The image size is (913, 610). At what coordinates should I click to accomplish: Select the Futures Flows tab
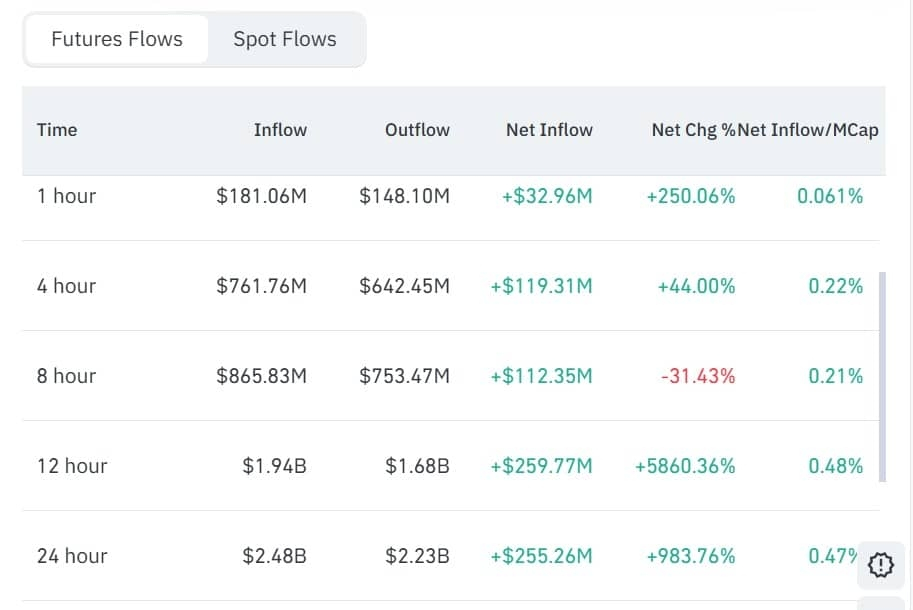tap(116, 39)
